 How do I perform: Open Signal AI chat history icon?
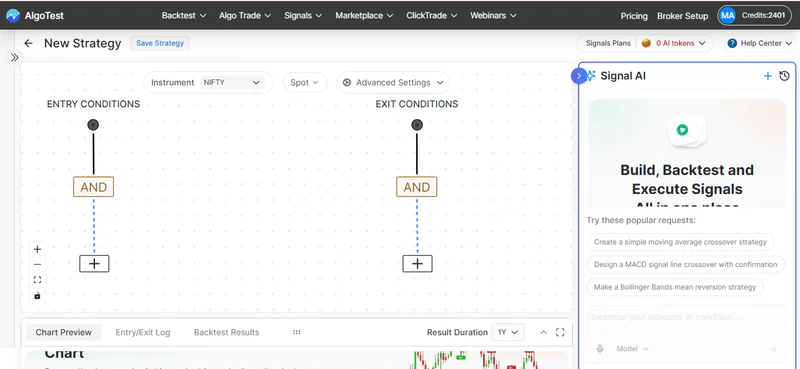coord(785,76)
